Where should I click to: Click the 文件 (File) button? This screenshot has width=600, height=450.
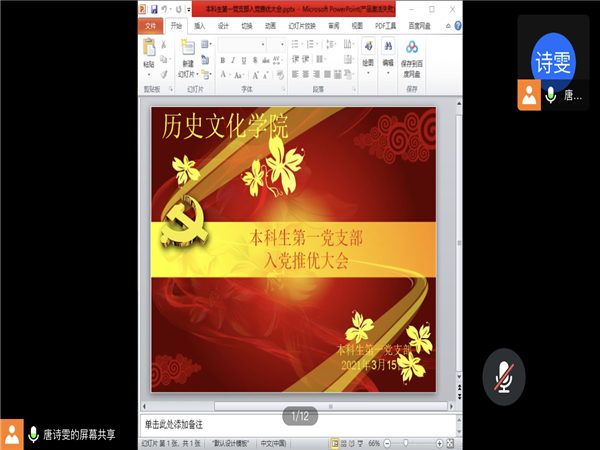pos(151,26)
